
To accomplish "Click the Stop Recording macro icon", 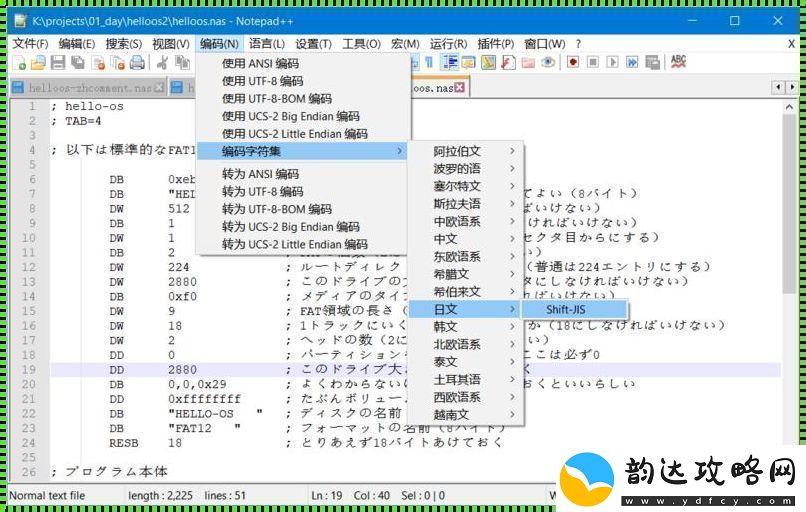I will pyautogui.click(x=593, y=62).
